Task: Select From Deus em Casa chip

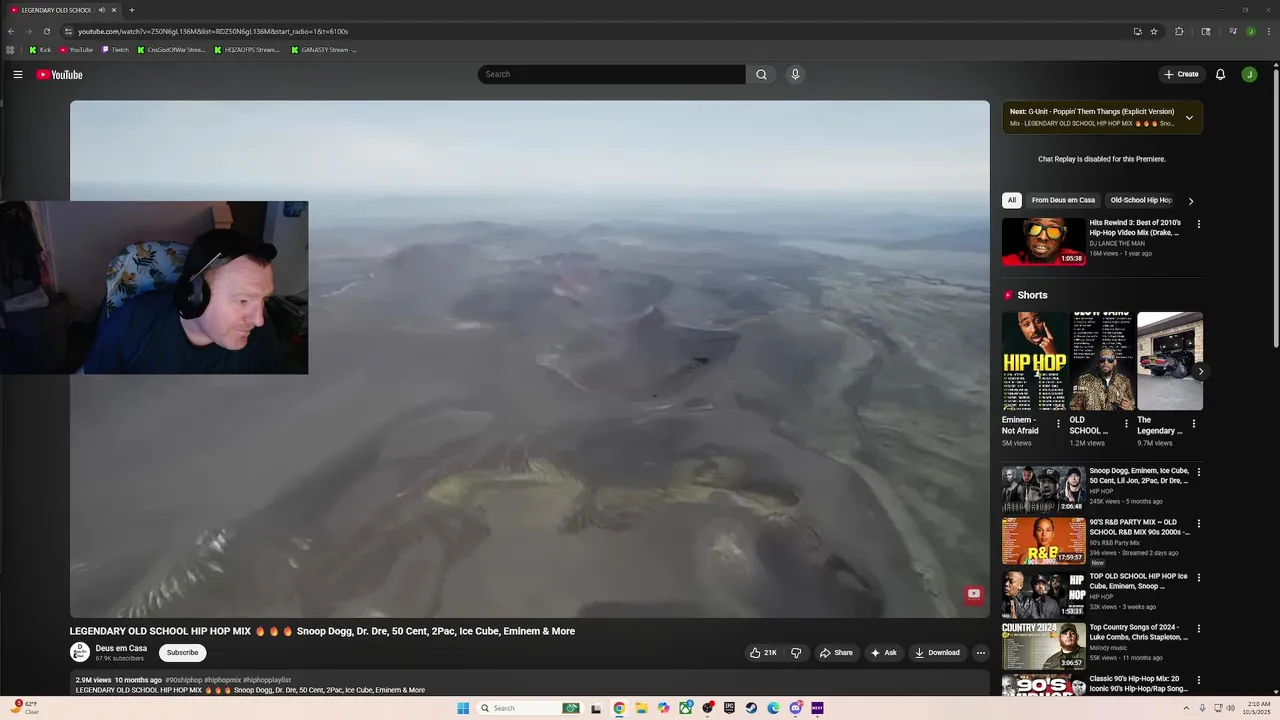Action: (x=1063, y=200)
